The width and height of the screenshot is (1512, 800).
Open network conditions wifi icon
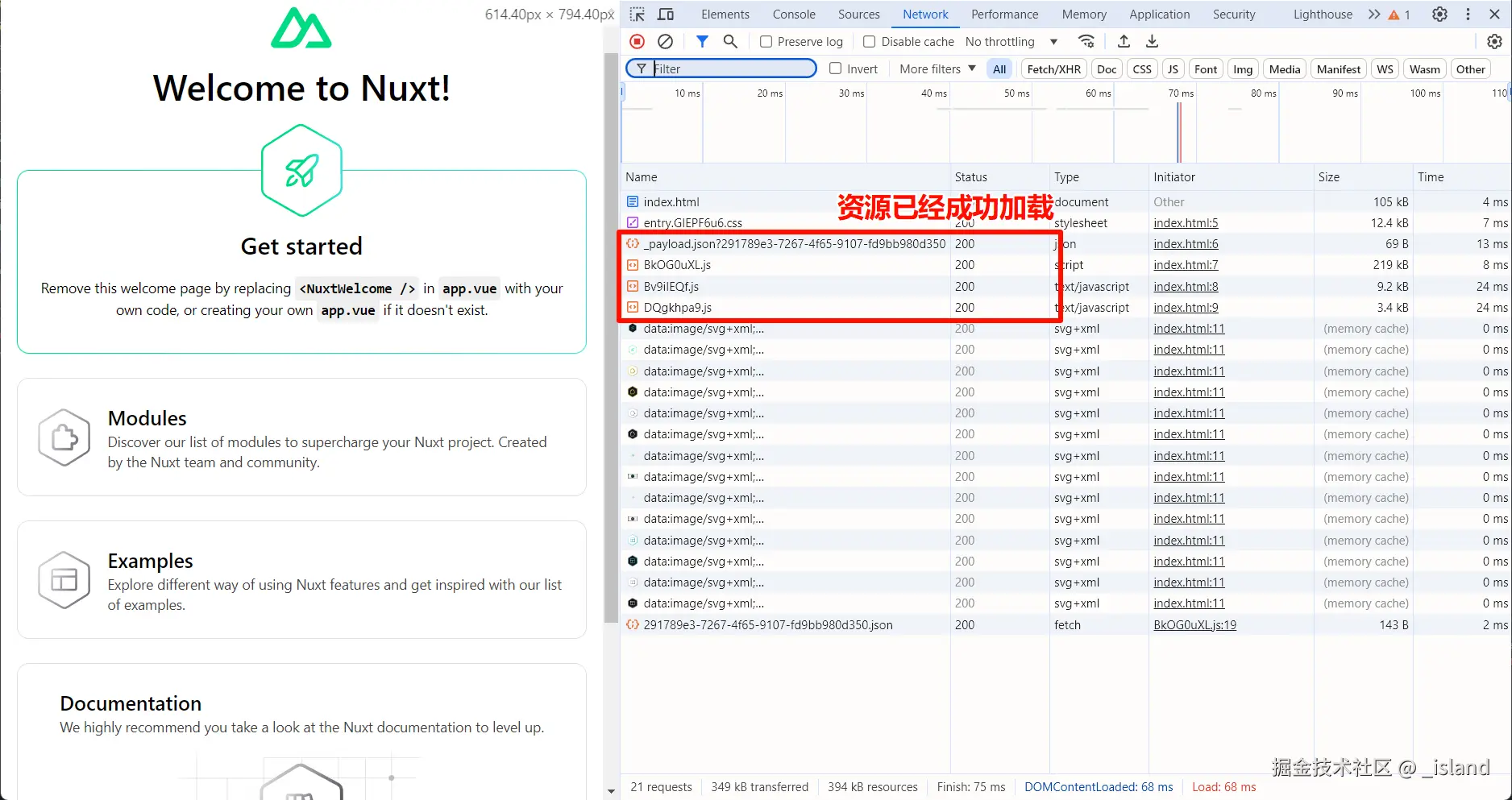(1086, 41)
